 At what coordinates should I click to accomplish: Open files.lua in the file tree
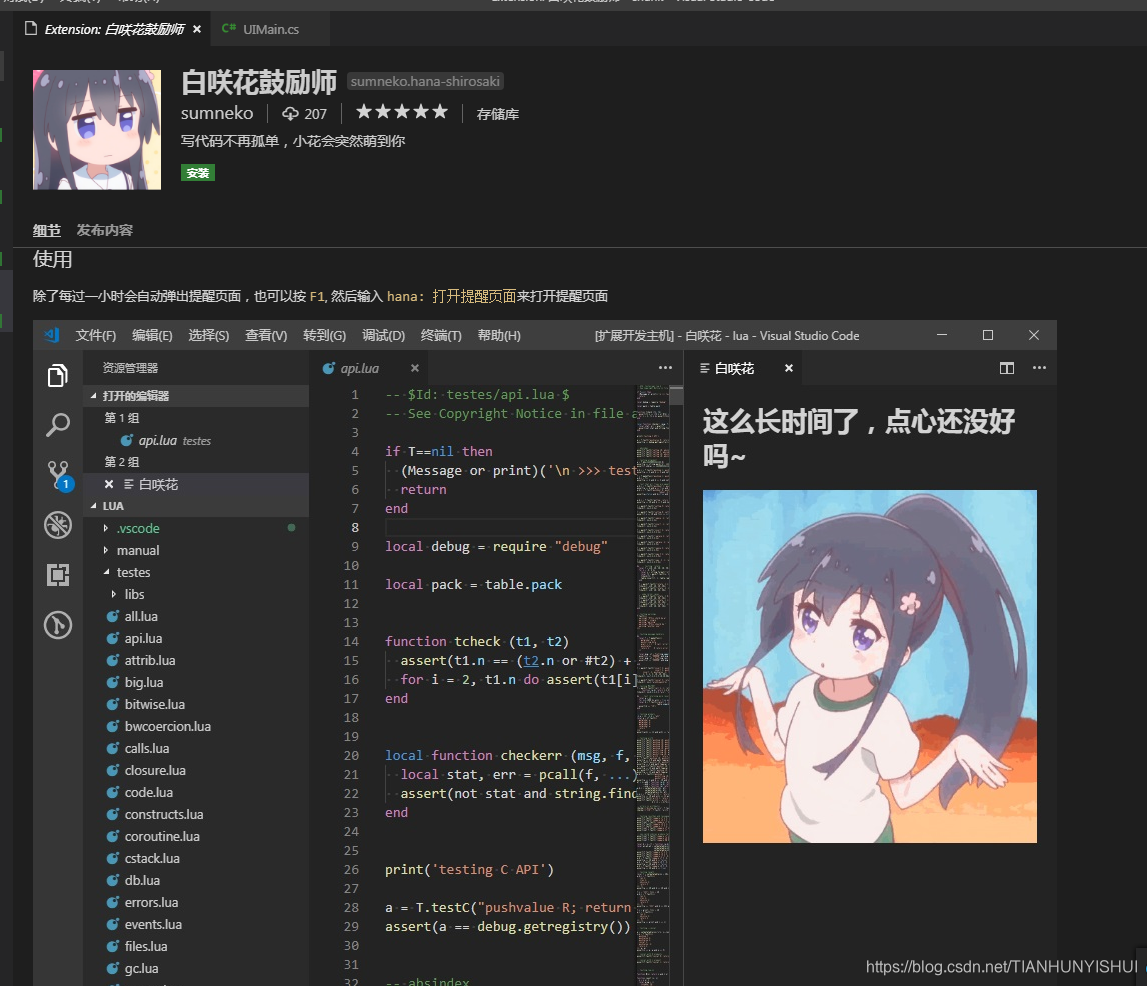(196, 946)
